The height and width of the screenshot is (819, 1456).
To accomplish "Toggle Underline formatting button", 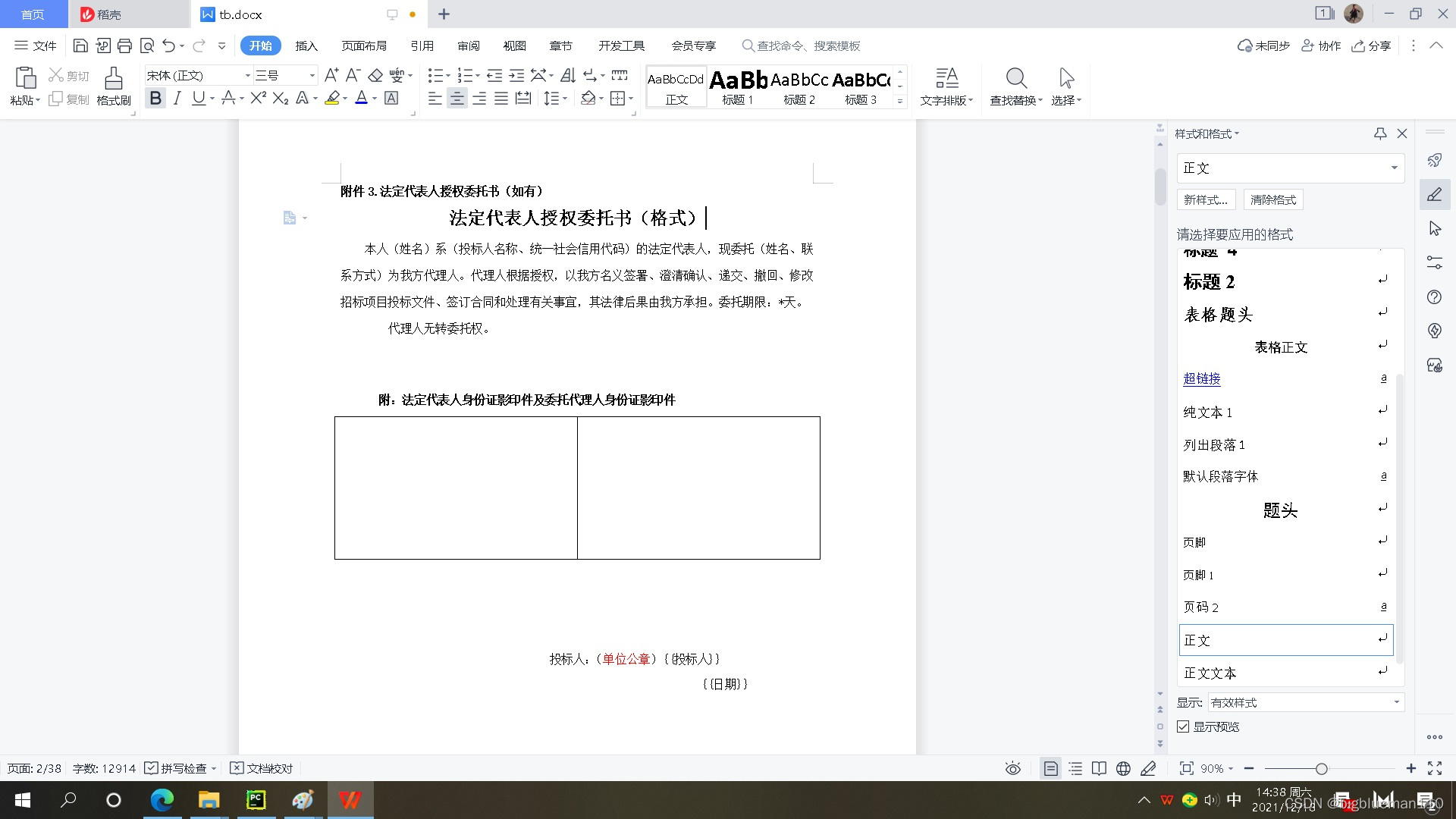I will point(199,98).
